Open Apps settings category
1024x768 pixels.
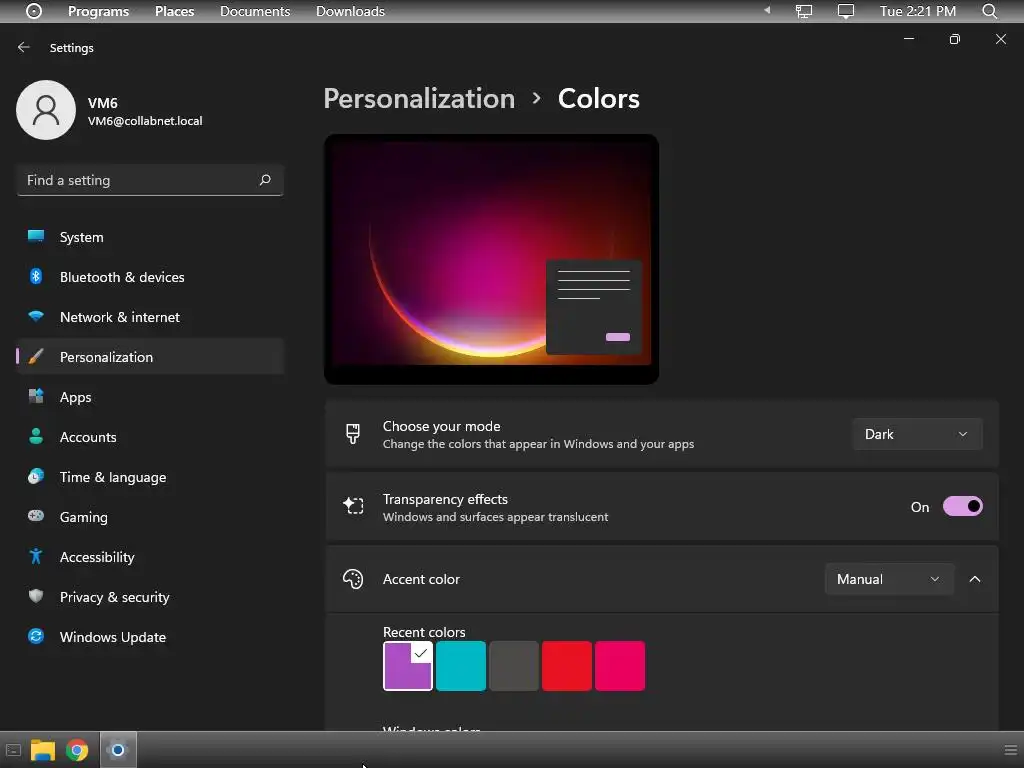point(150,396)
